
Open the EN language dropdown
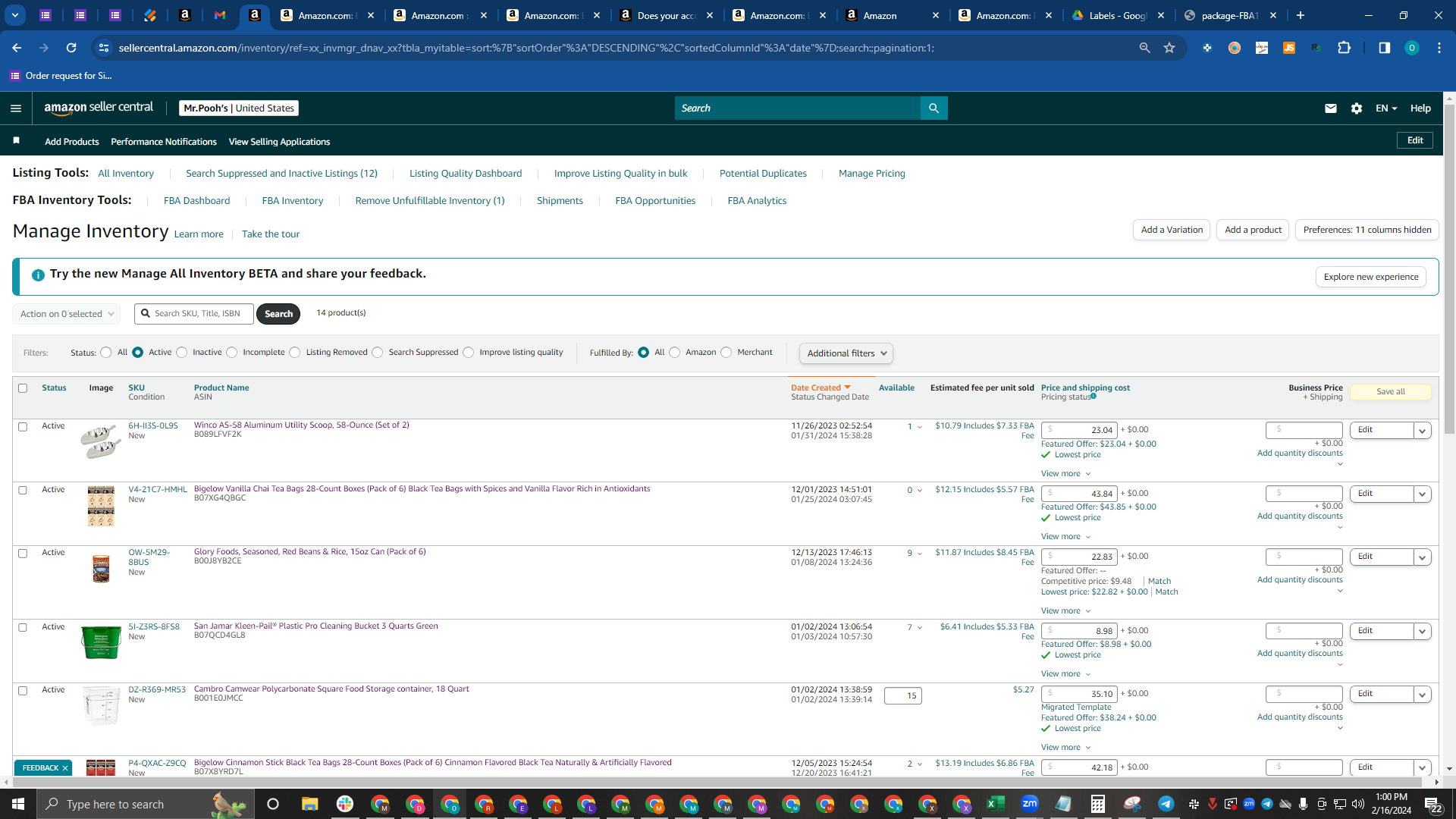(x=1386, y=108)
